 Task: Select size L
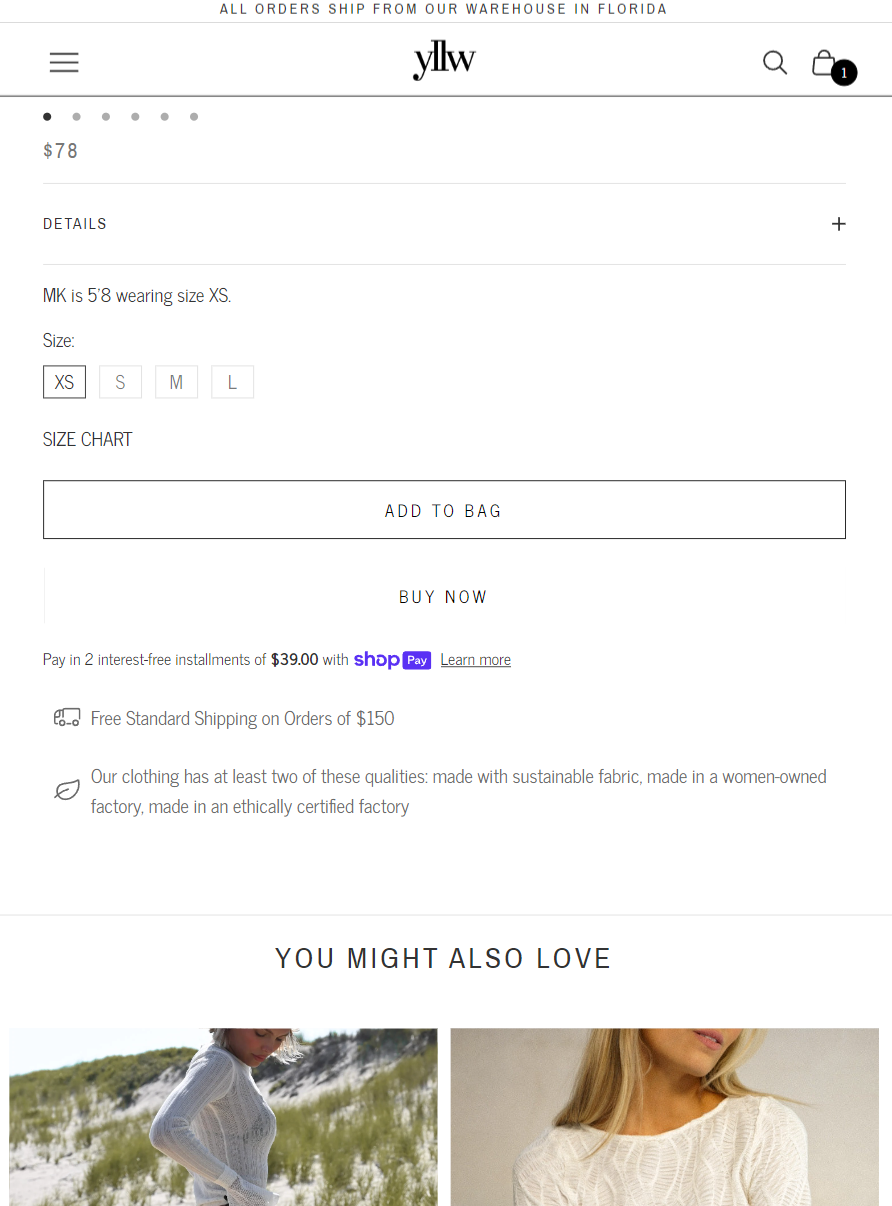tap(232, 382)
